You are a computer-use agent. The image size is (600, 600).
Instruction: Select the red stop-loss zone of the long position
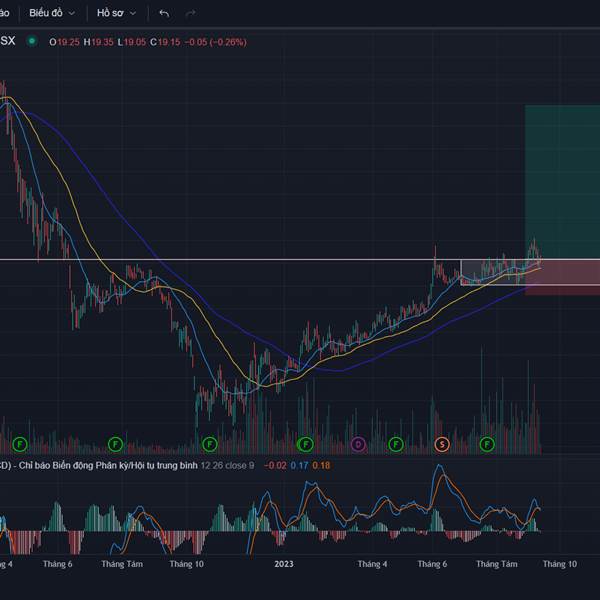[x=562, y=277]
